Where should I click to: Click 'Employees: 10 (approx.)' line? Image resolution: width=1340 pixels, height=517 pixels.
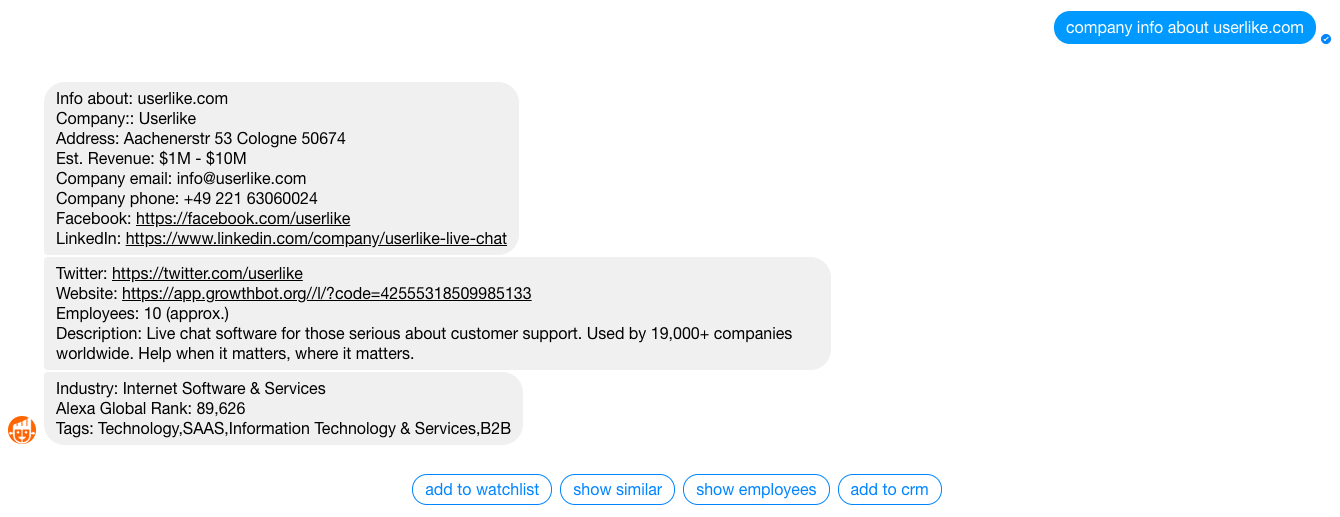pyautogui.click(x=142, y=313)
